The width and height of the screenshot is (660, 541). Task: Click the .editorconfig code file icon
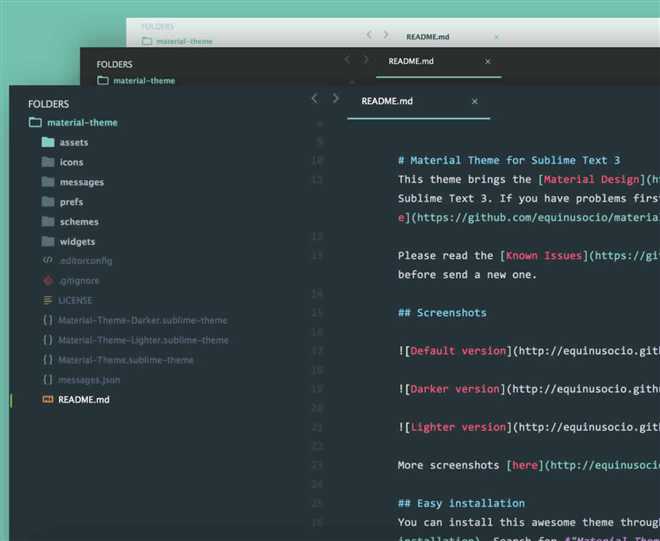48,260
